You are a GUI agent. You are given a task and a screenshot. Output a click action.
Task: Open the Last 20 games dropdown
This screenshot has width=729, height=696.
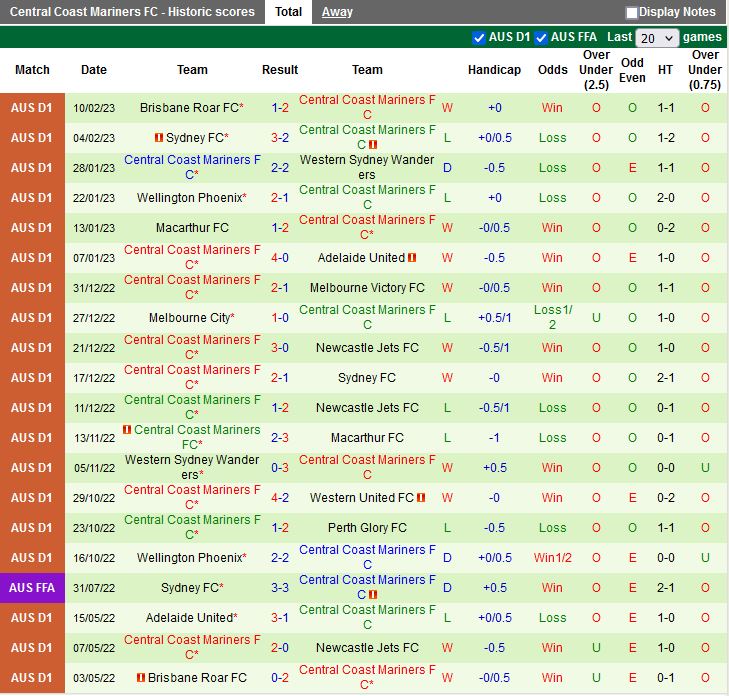pos(658,38)
